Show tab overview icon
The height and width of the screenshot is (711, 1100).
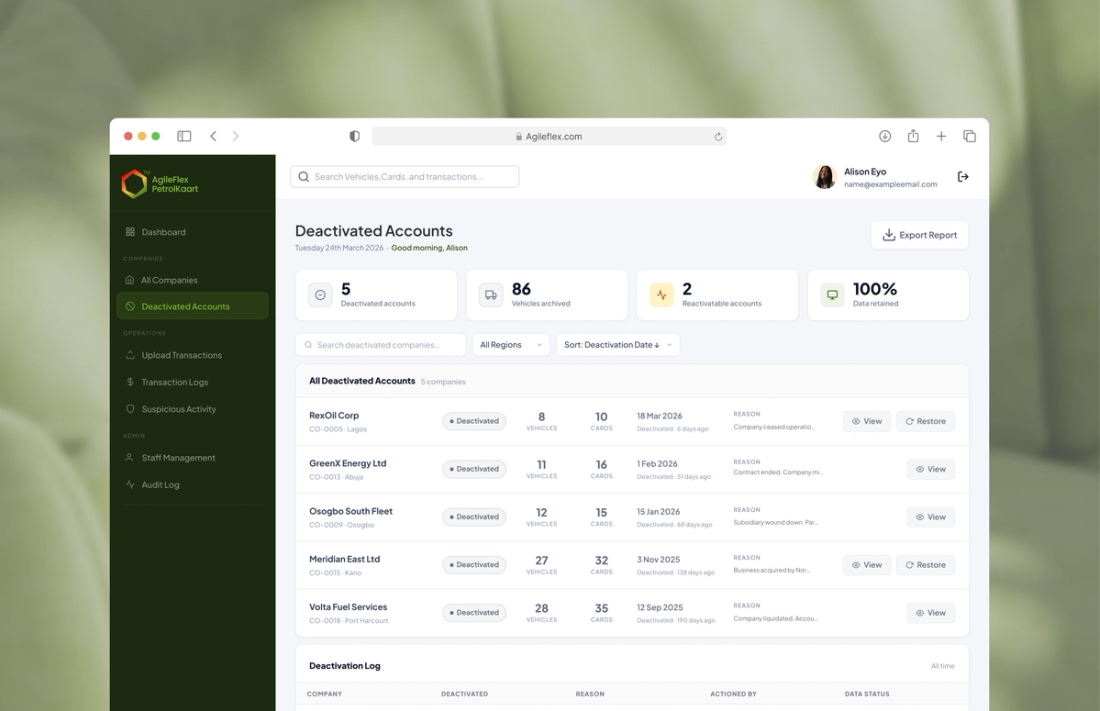point(969,136)
